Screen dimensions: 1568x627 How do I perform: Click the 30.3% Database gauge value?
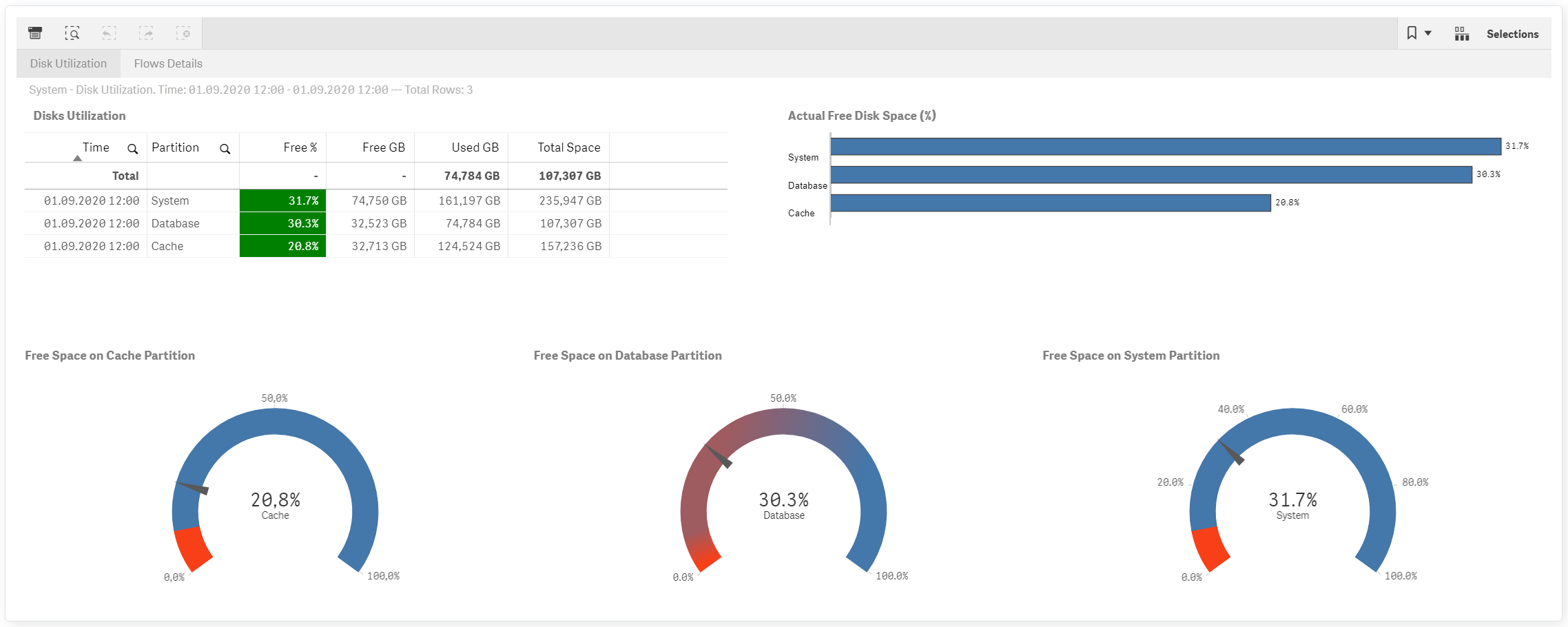pyautogui.click(x=784, y=500)
